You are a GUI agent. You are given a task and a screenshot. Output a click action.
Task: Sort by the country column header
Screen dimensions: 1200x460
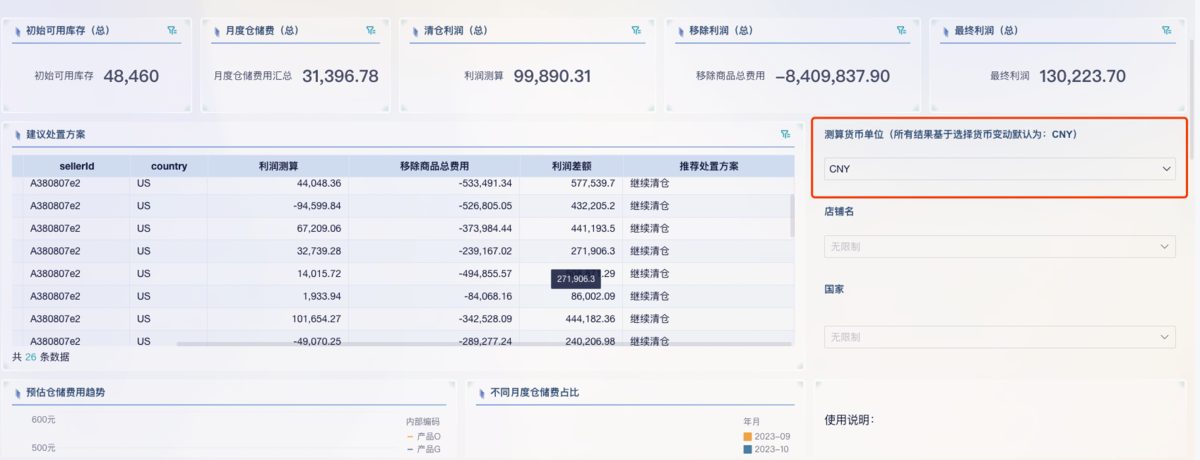[x=169, y=166]
